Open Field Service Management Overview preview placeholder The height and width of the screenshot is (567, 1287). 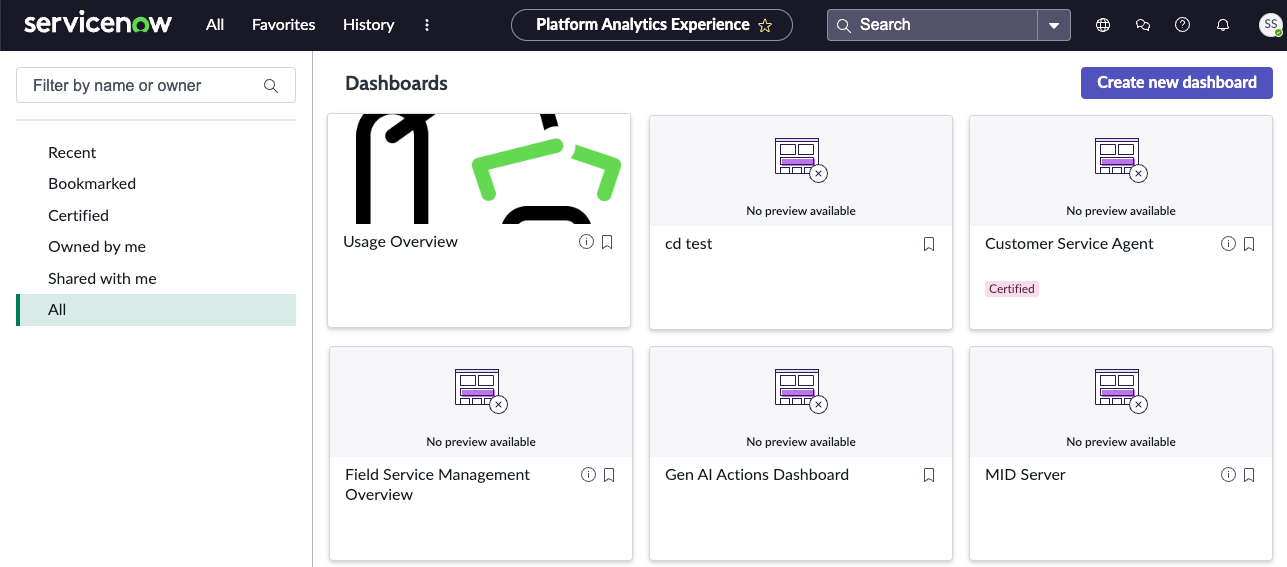tap(481, 402)
